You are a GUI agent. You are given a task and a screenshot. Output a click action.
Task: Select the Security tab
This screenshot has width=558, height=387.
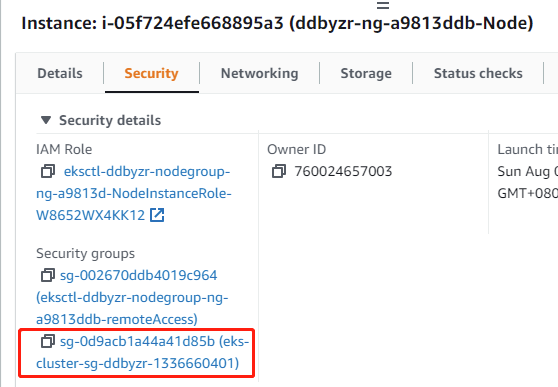[151, 73]
